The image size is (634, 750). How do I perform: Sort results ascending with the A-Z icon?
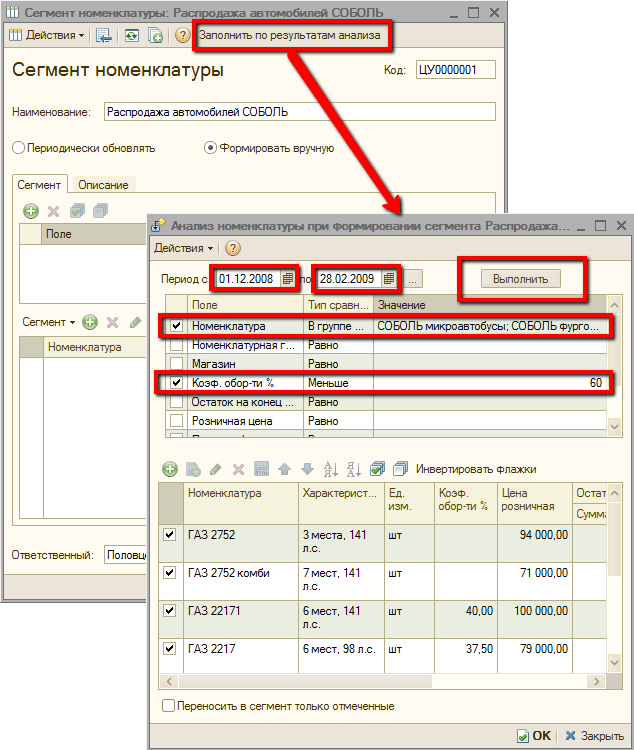[330, 469]
